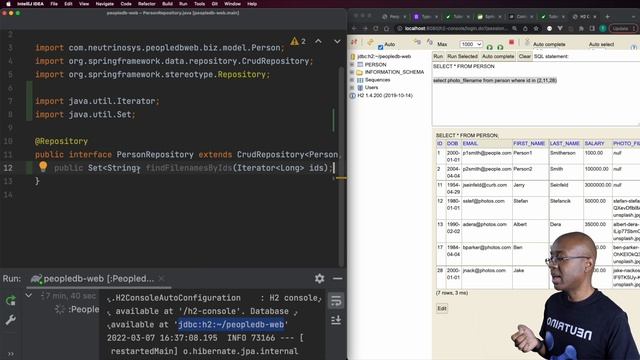The image size is (640, 360).
Task: Click inside the SQL statement text area
Action: pos(536,94)
